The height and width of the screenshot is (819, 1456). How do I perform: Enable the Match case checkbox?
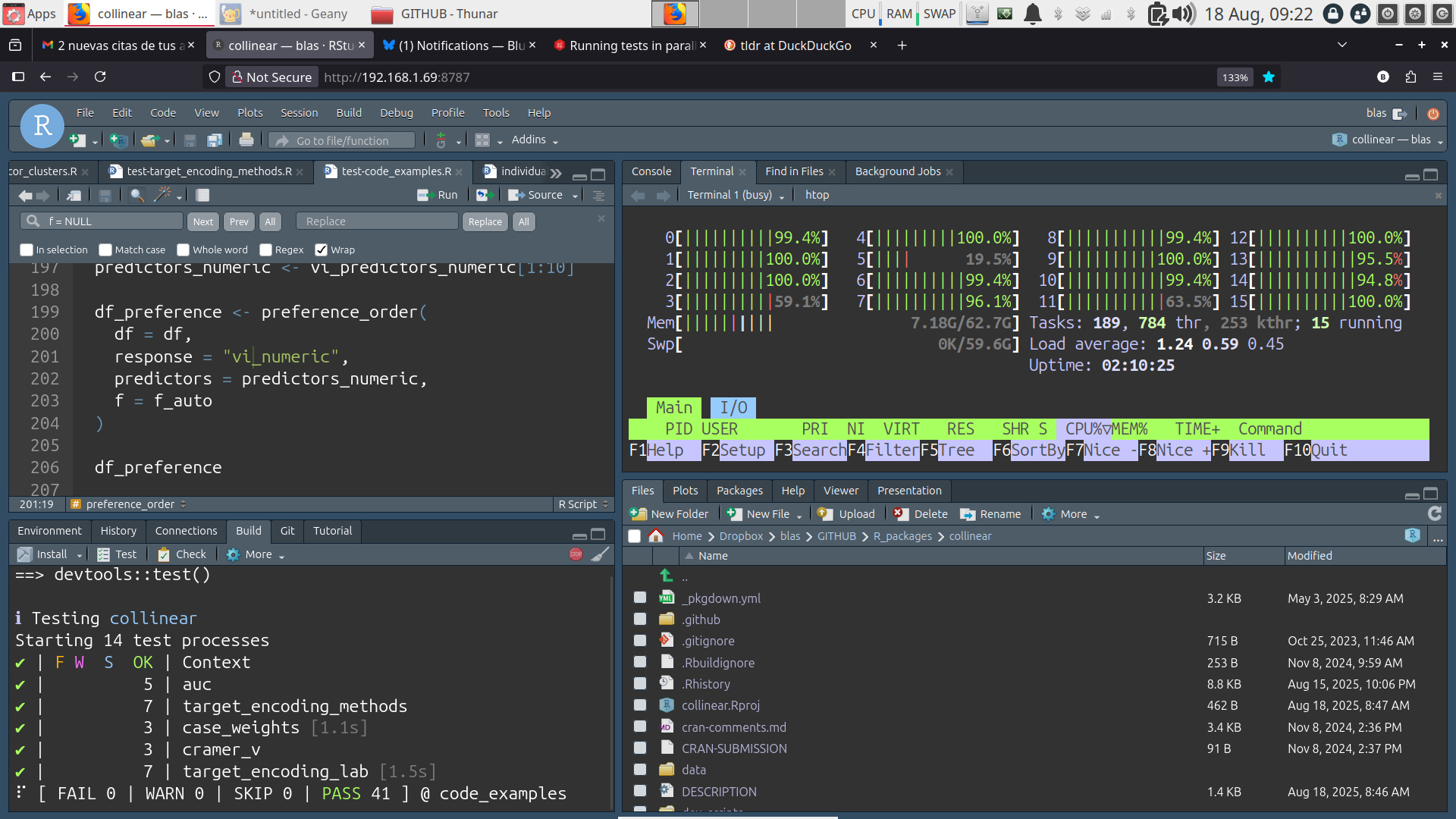106,250
